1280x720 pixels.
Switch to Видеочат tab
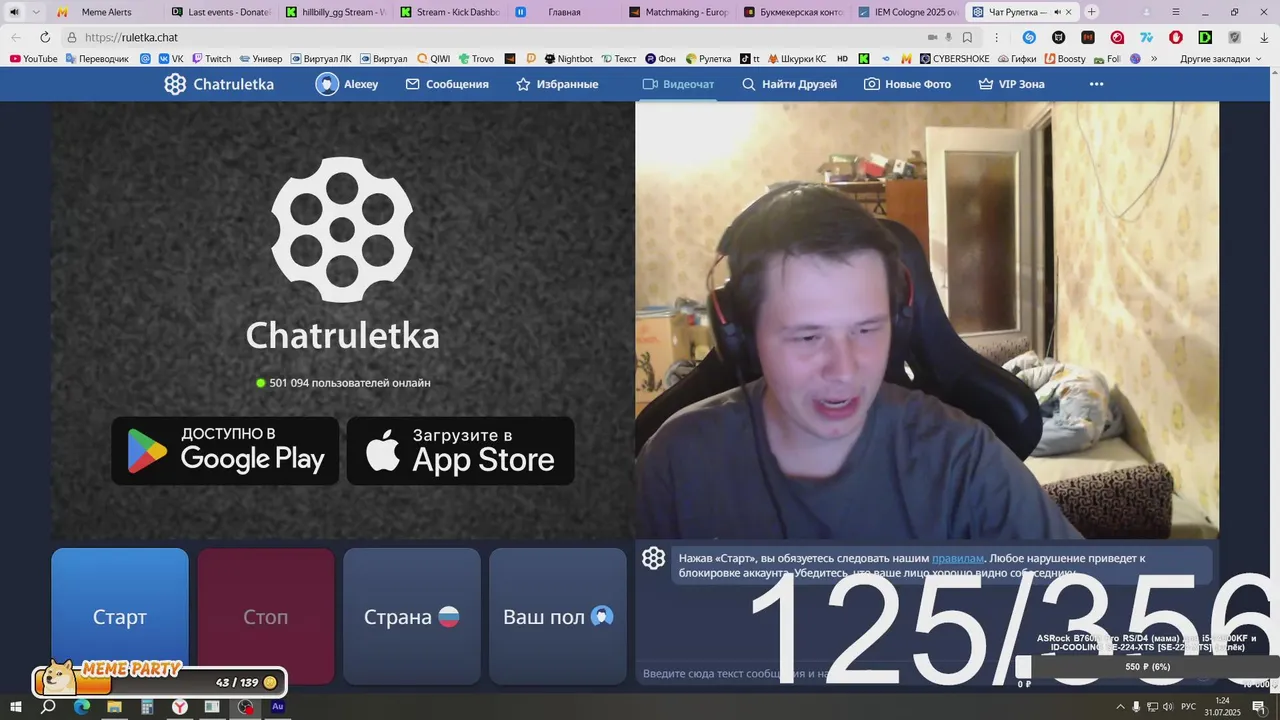[678, 84]
